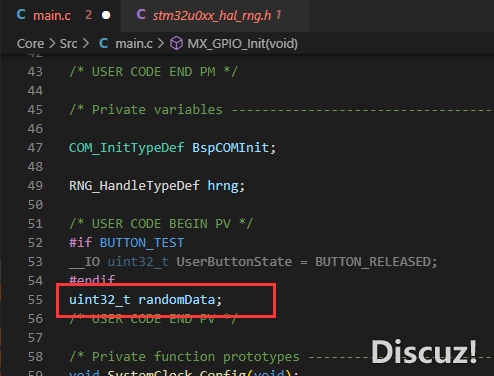Viewport: 494px width, 376px height.
Task: Click the __IO qualifier on line 53
Action: click(84, 262)
